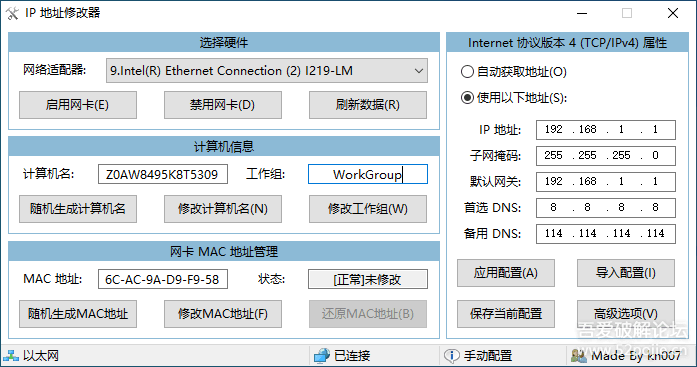The image size is (697, 367).
Task: Focus the MAC 地址 input field
Action: (163, 279)
